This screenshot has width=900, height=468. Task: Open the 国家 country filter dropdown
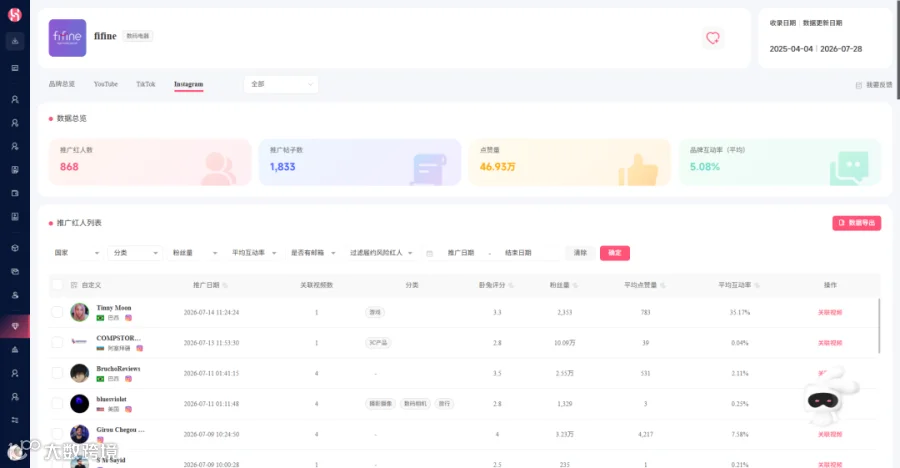click(x=76, y=253)
